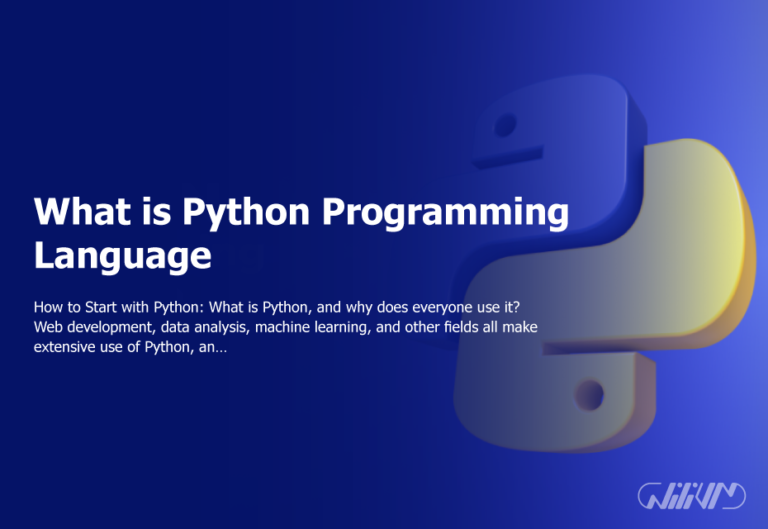Select "Web development" in the description
Viewport: 768px width, 529px height.
[x=93, y=327]
